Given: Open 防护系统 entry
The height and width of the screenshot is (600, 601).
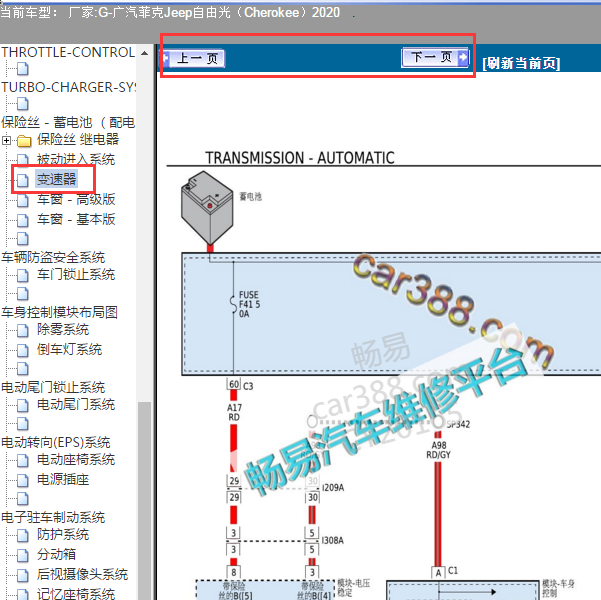Looking at the screenshot, I should (63, 534).
